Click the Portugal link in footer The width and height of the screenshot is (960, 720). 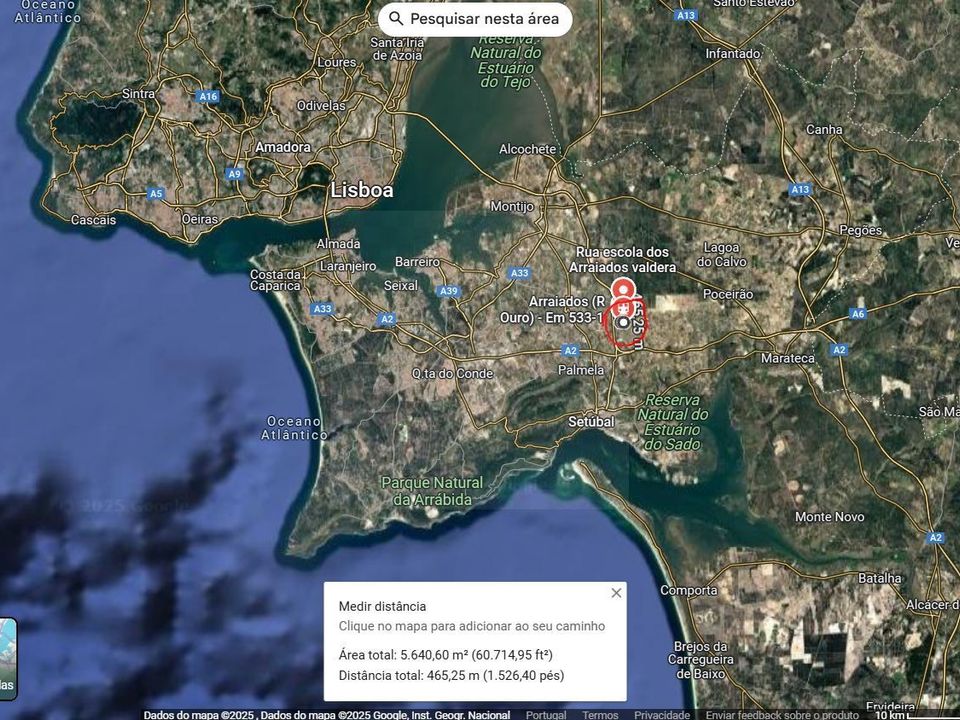[546, 714]
